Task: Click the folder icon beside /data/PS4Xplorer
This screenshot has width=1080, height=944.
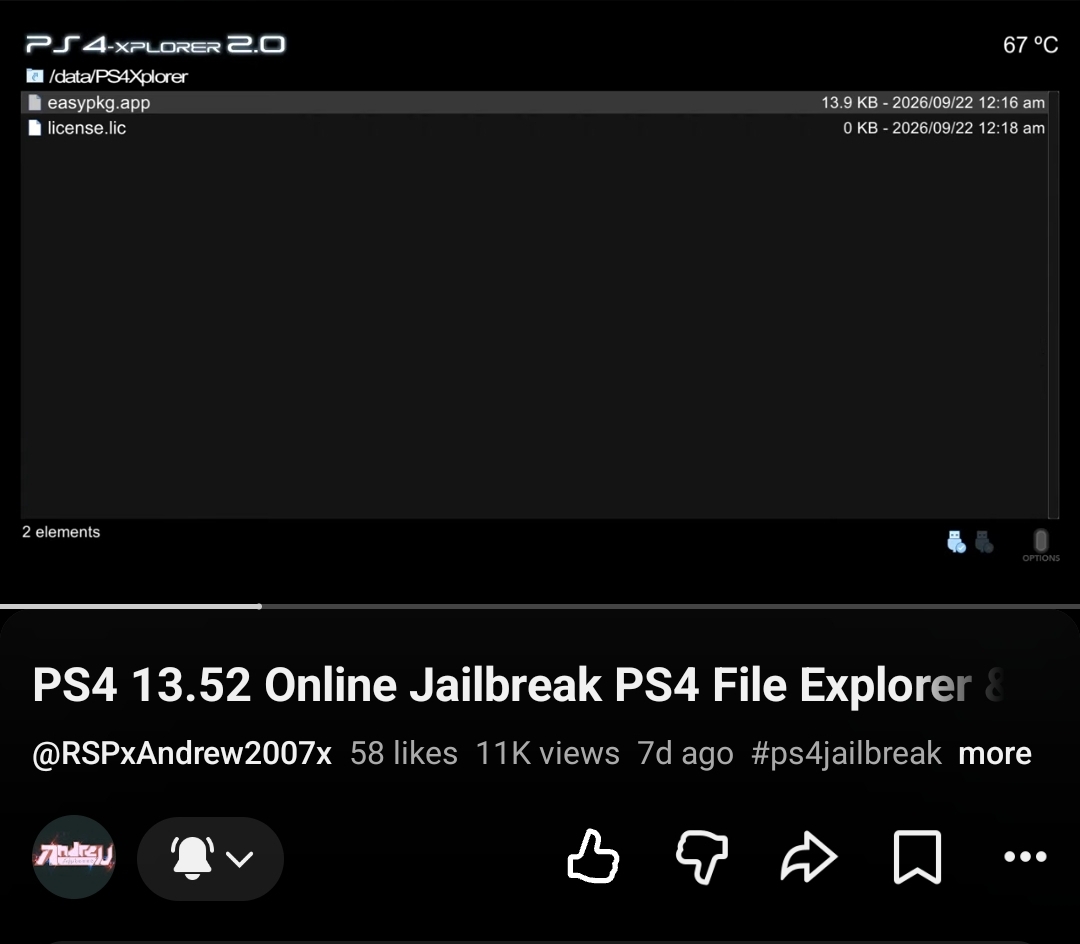Action: [x=34, y=76]
